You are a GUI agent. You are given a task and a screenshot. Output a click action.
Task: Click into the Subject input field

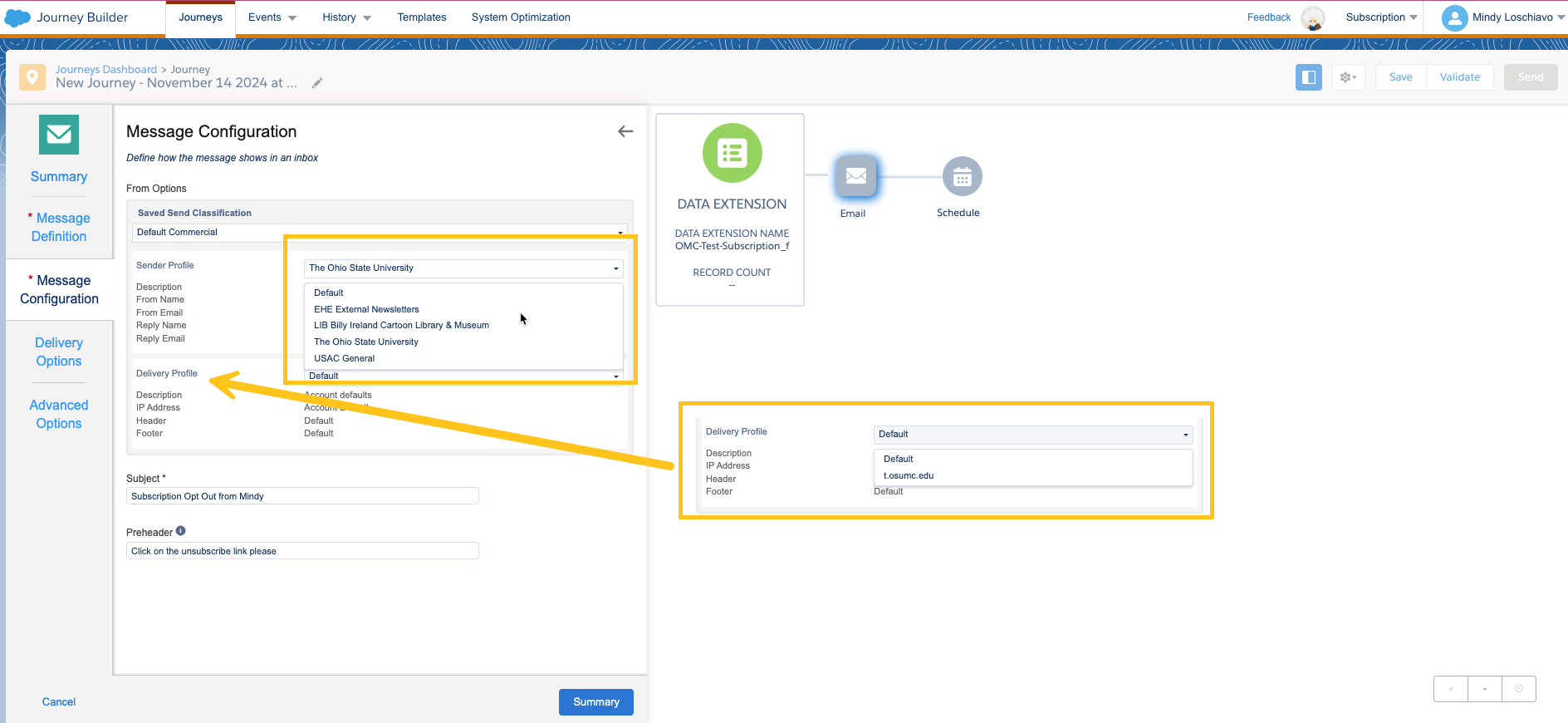coord(302,496)
